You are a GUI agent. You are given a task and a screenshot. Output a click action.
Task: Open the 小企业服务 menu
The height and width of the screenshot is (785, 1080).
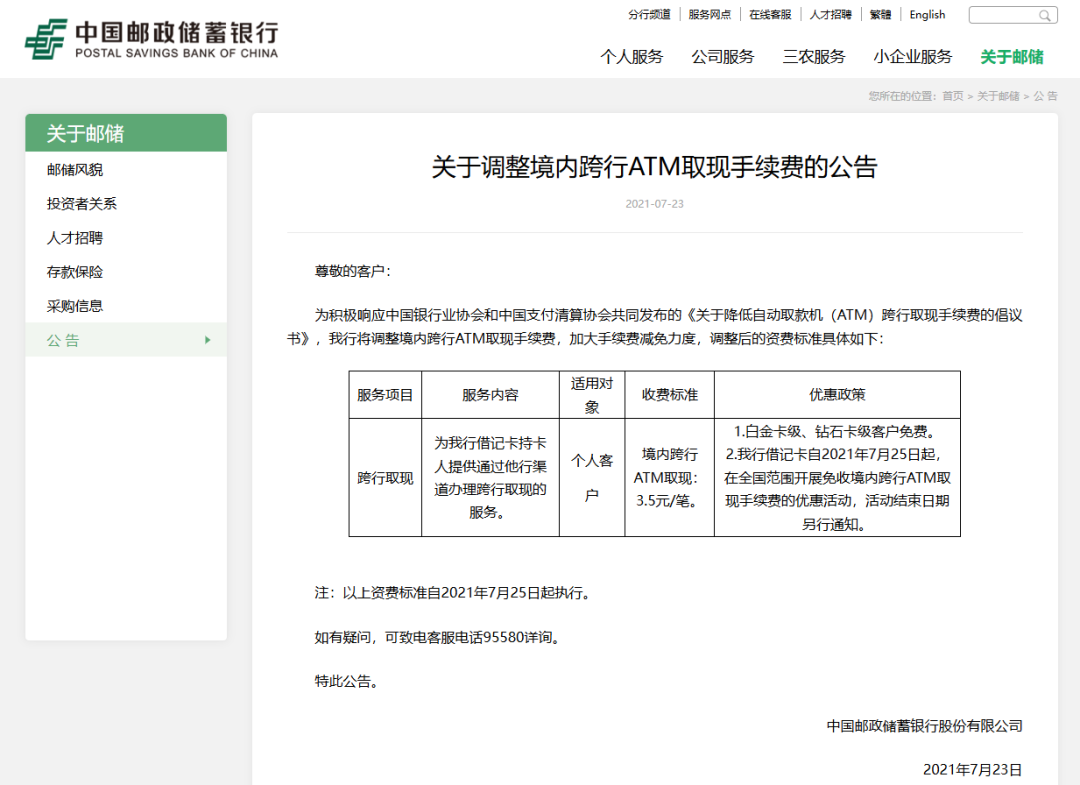point(913,57)
